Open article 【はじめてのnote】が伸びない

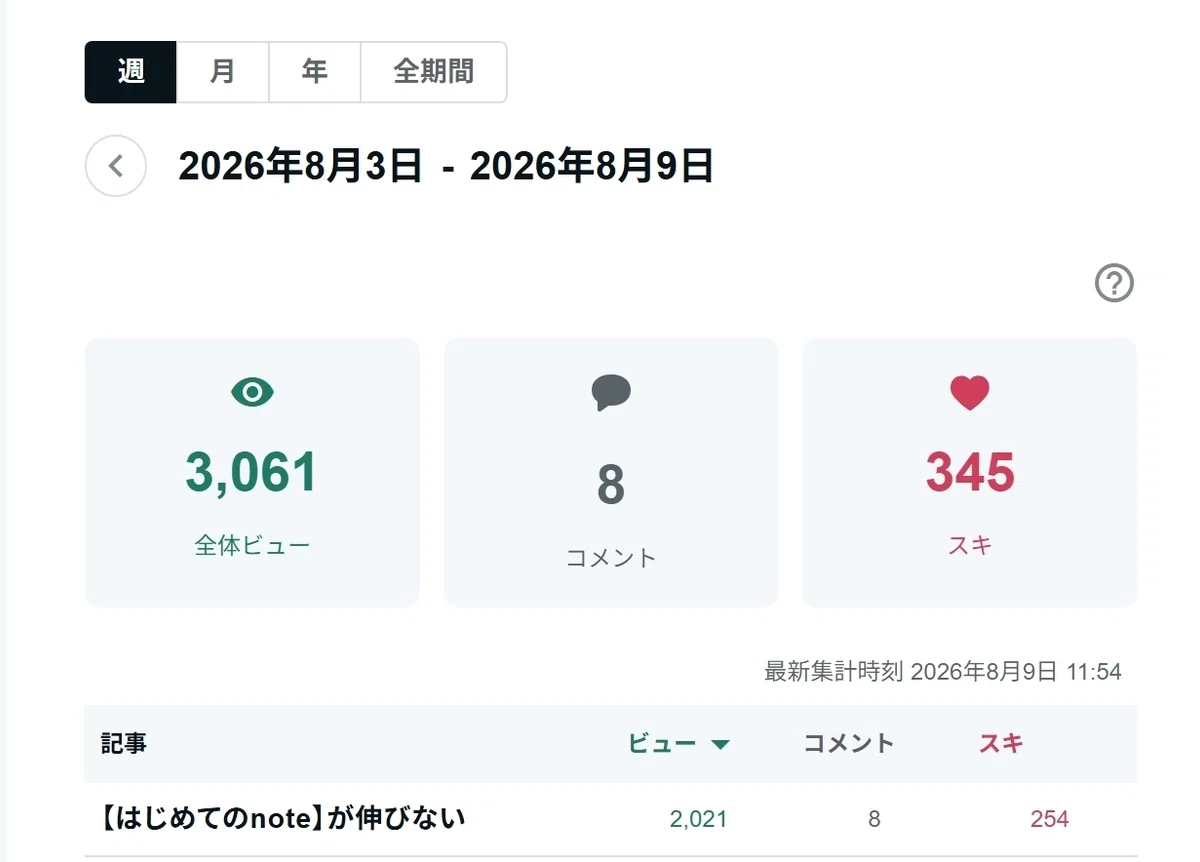pyautogui.click(x=283, y=819)
